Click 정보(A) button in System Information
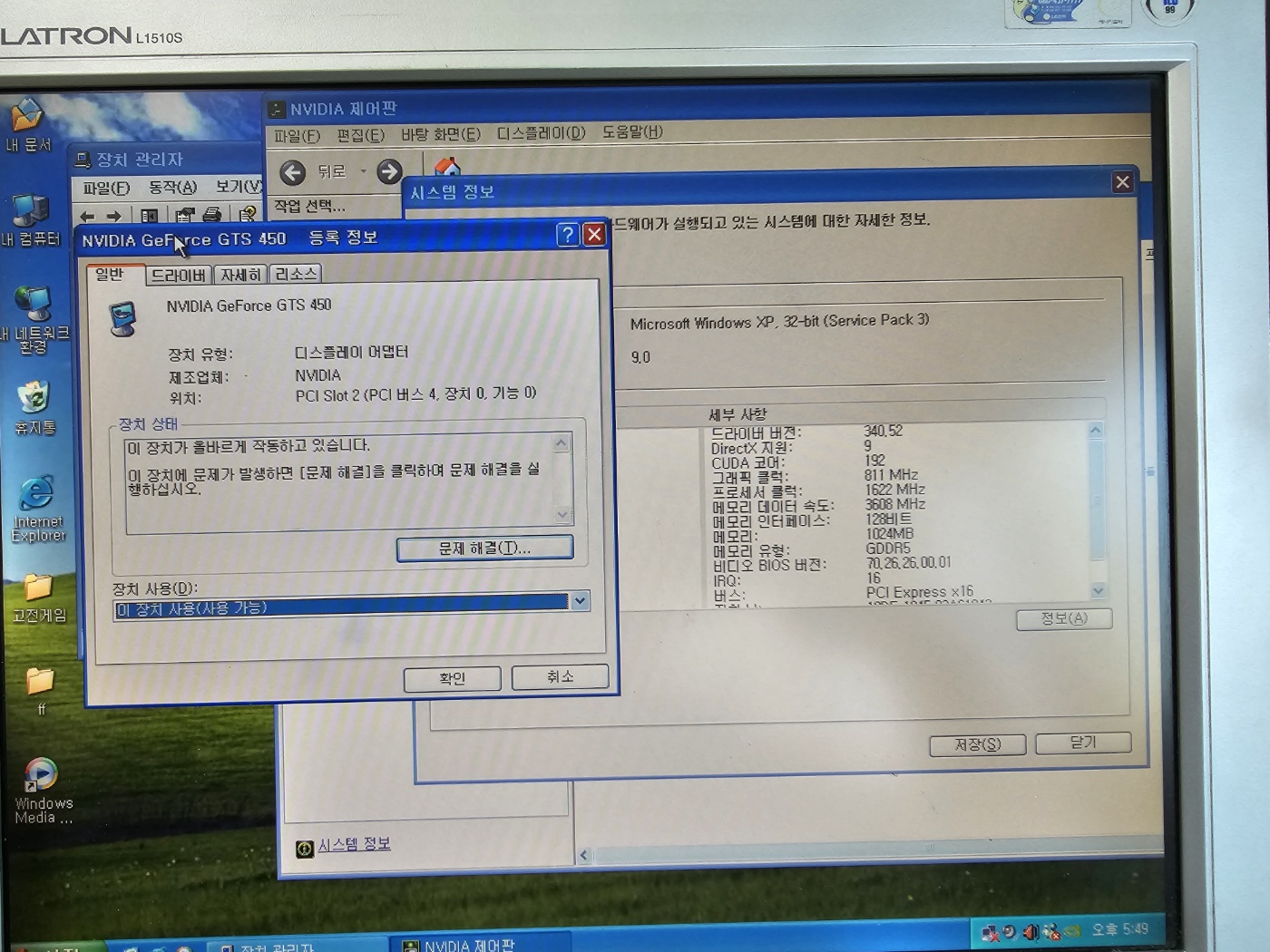 [1064, 618]
